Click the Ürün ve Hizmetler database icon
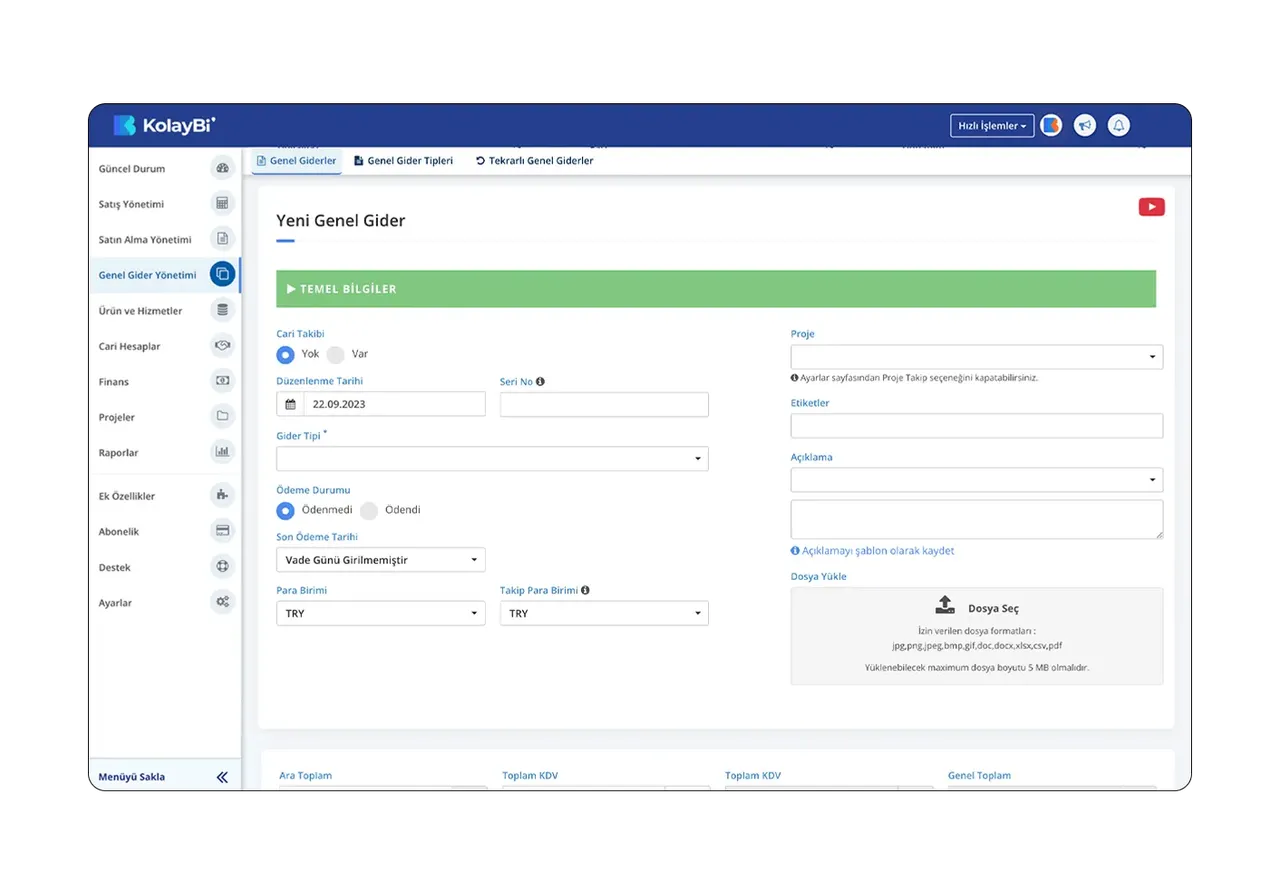 coord(222,310)
